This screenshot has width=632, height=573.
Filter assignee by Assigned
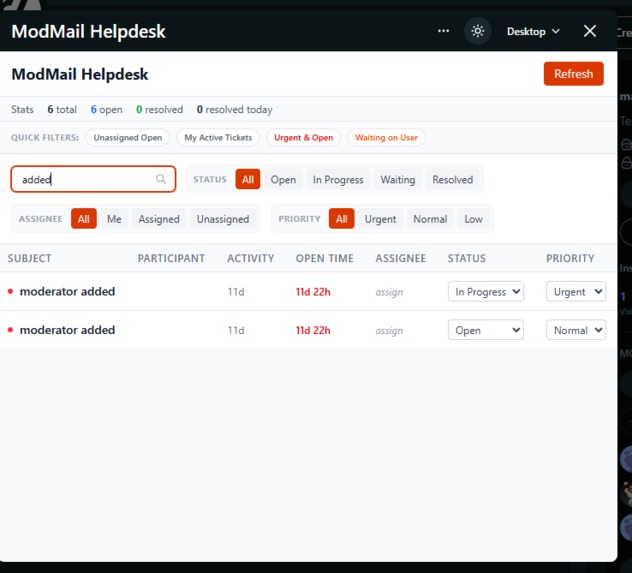pos(159,219)
